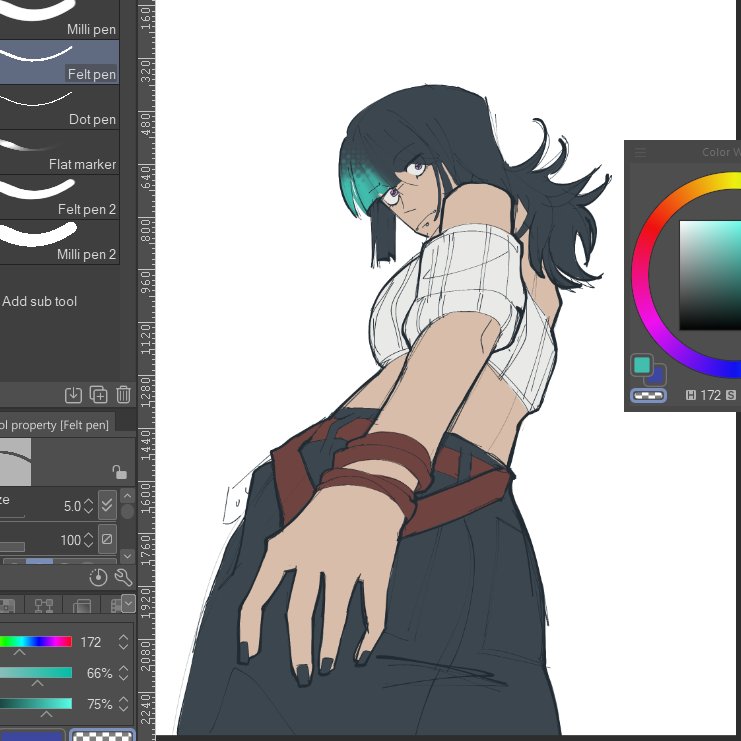This screenshot has height=741, width=741.
Task: Open brush size dynamics double-chevron button
Action: coord(107,505)
